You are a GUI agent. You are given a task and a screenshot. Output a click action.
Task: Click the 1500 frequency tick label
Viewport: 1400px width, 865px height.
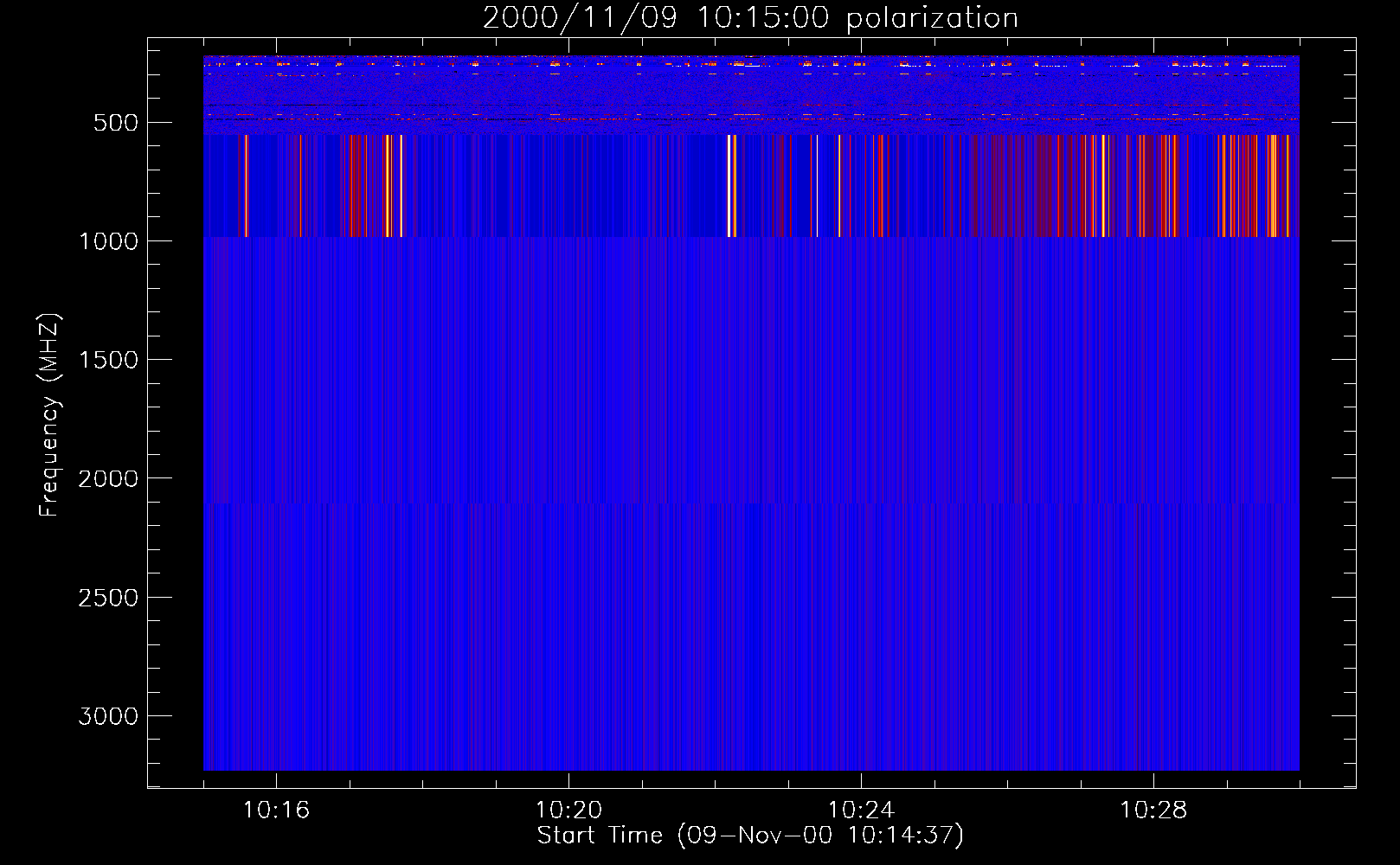pos(108,360)
